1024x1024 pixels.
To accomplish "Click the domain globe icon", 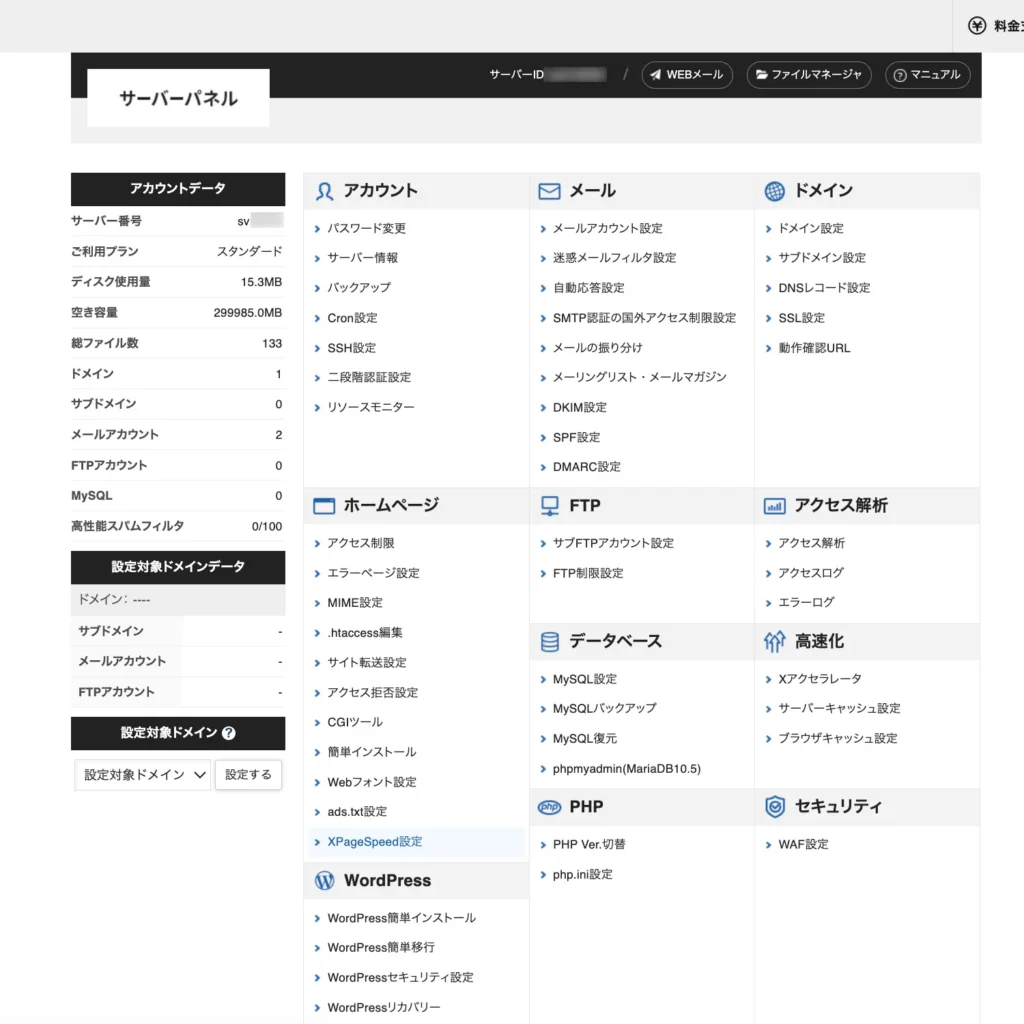I will 774,191.
